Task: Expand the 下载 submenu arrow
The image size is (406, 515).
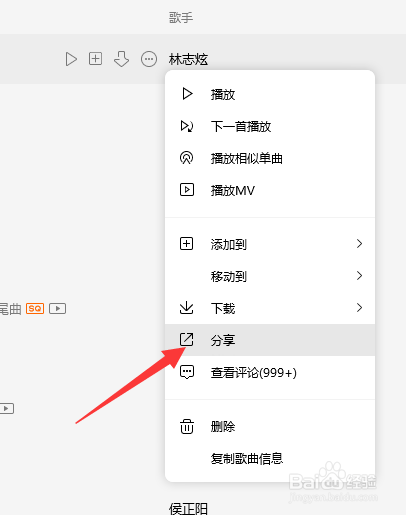Action: 359,307
